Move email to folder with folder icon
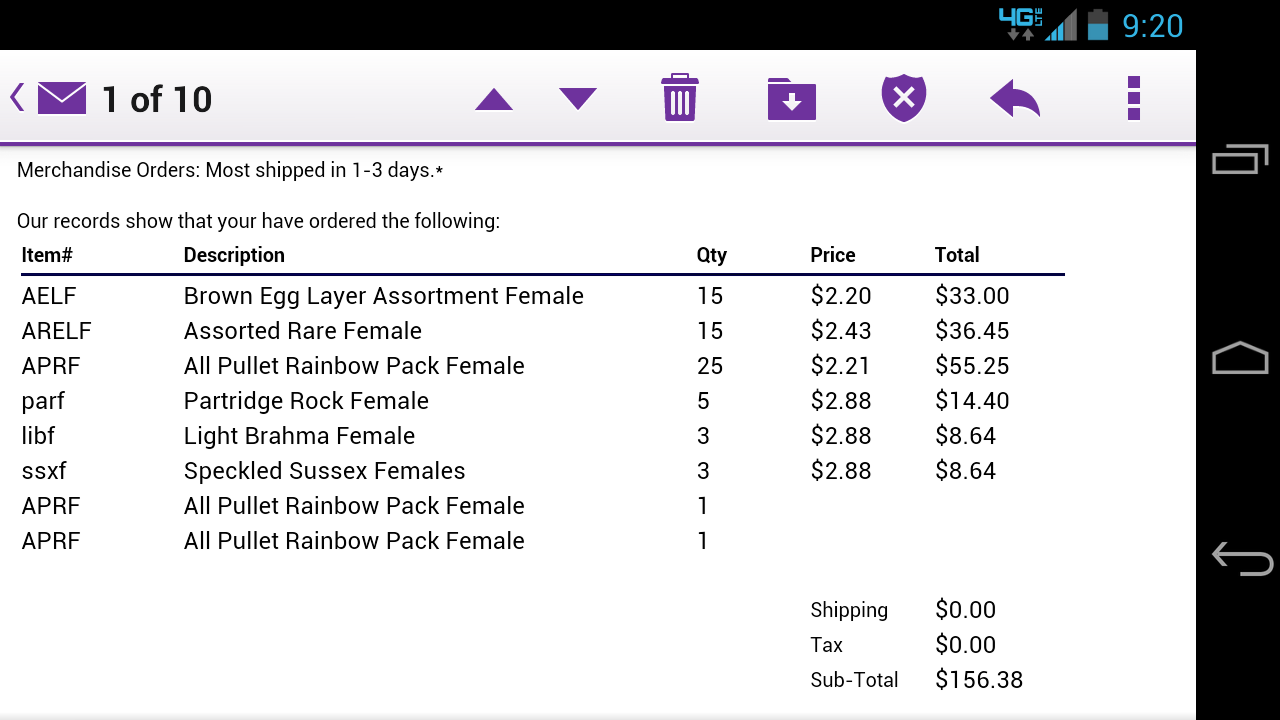Viewport: 1280px width, 720px height. pos(791,98)
